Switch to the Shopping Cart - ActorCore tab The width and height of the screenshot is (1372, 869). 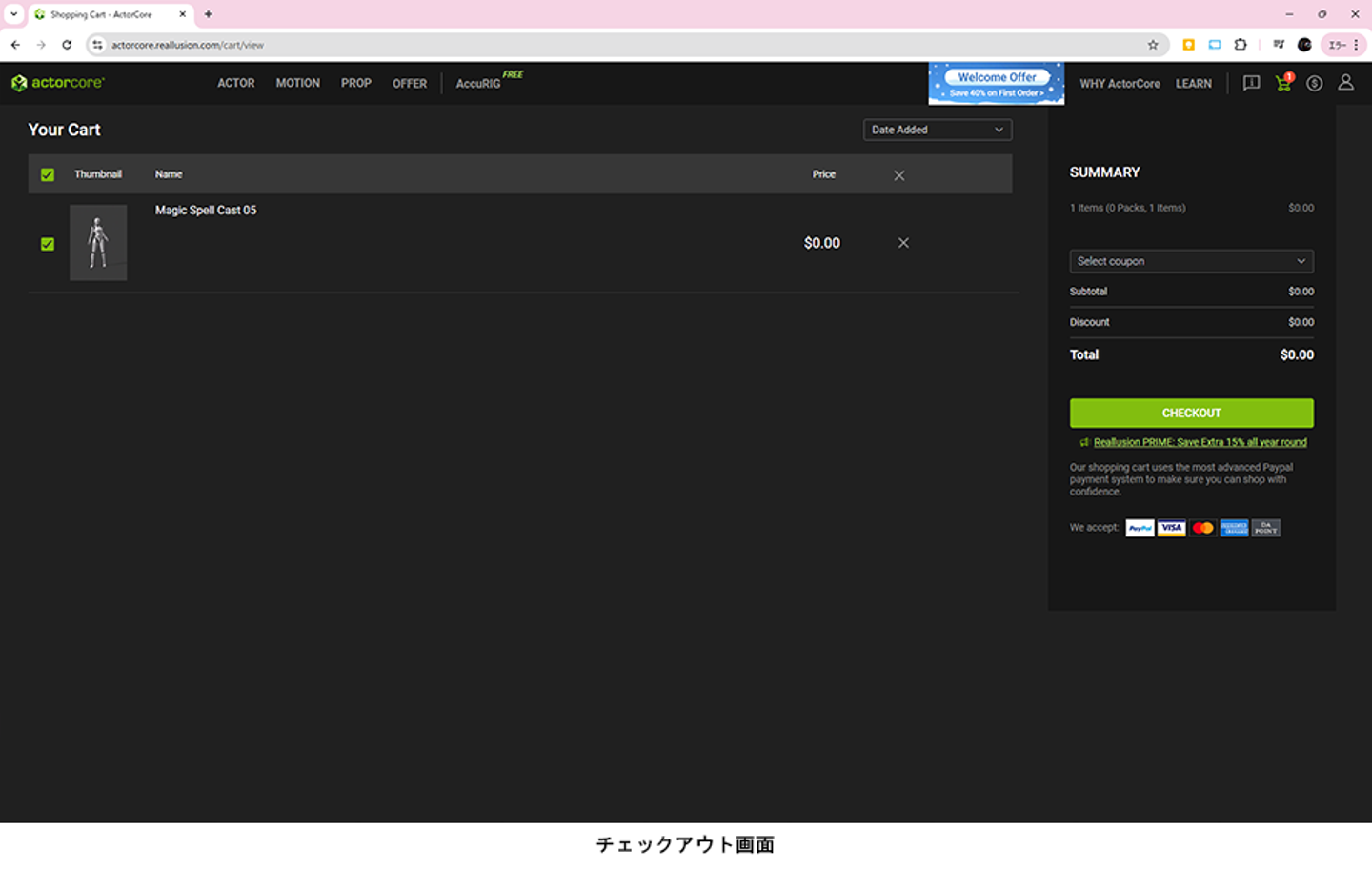point(111,14)
